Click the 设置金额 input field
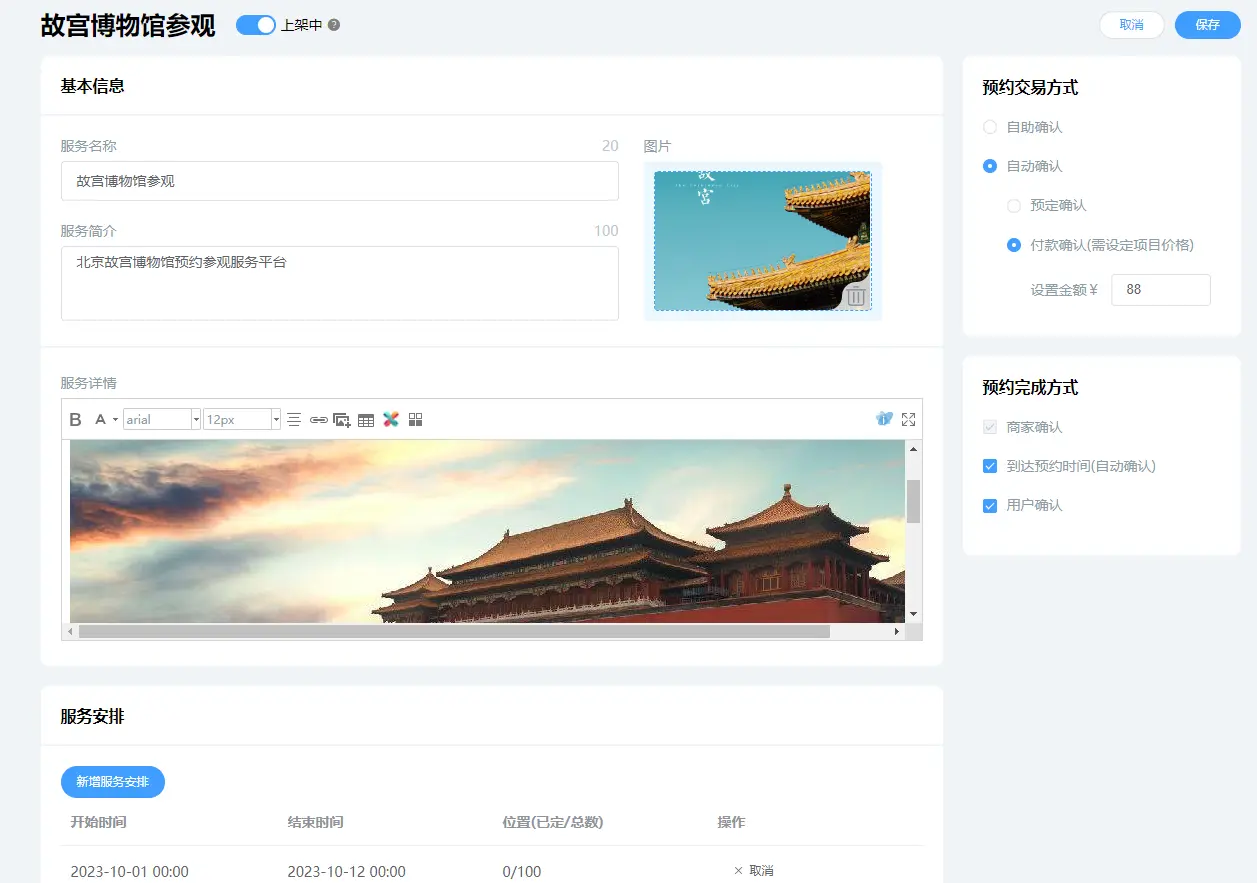Viewport: 1257px width, 883px height. point(1160,290)
